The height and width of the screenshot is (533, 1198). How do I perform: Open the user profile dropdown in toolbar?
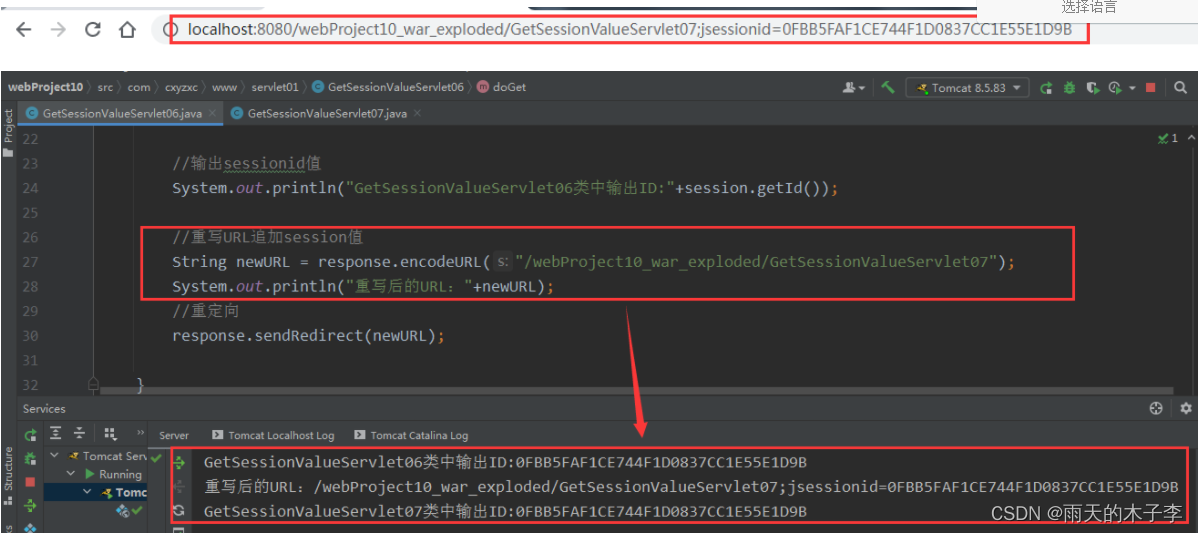(x=853, y=88)
